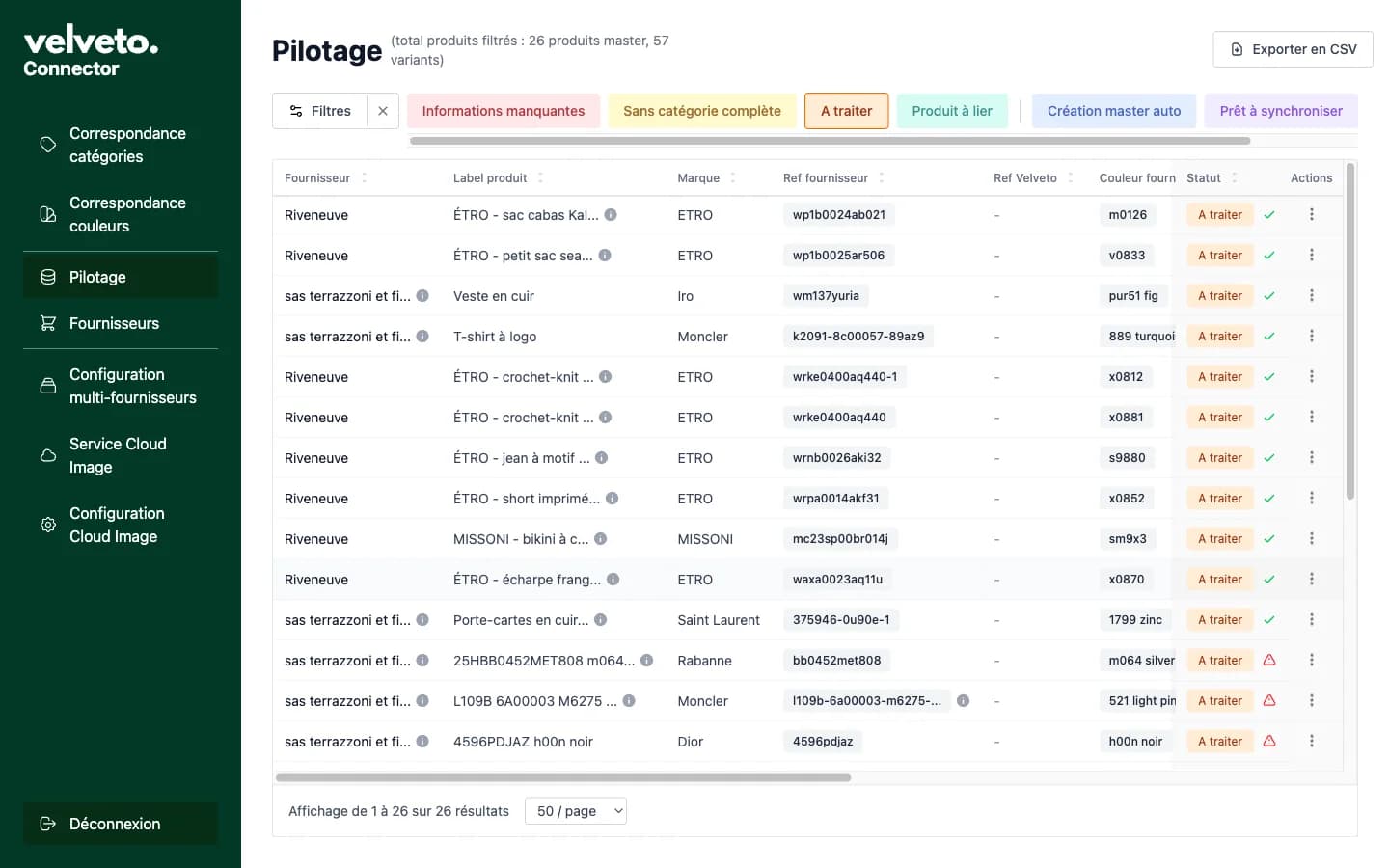Click brand cell Saint Laurent

click(x=719, y=620)
